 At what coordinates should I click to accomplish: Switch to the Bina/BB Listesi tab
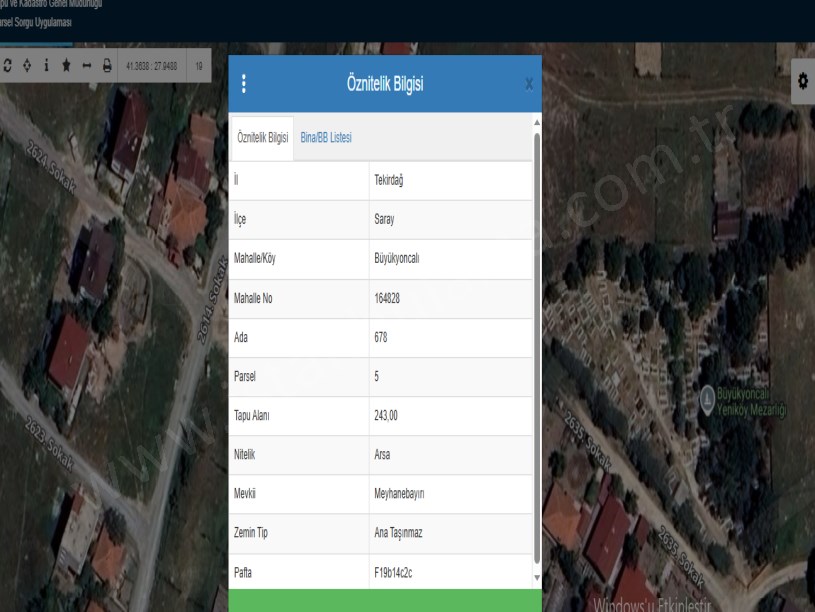(325, 137)
